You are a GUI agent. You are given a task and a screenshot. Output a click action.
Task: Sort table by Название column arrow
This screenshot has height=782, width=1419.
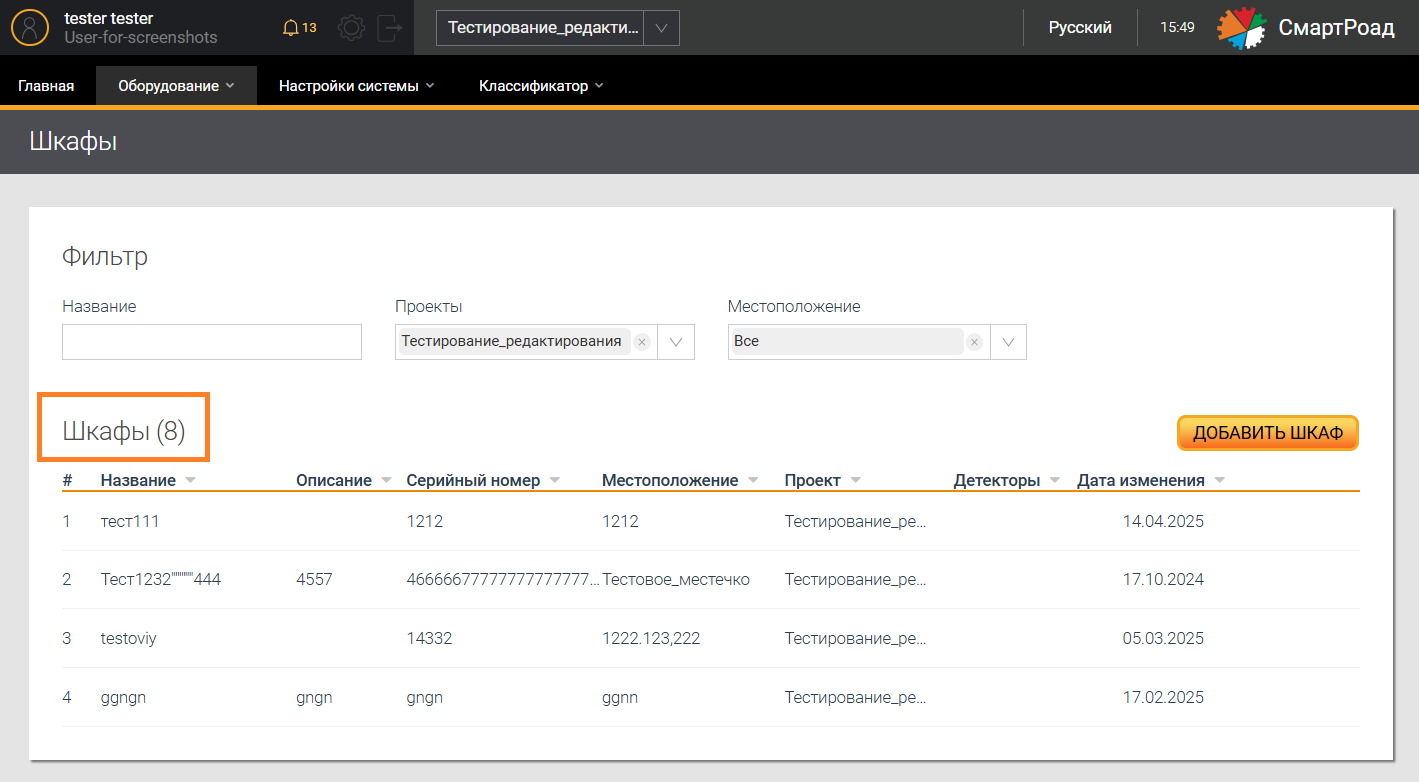190,481
